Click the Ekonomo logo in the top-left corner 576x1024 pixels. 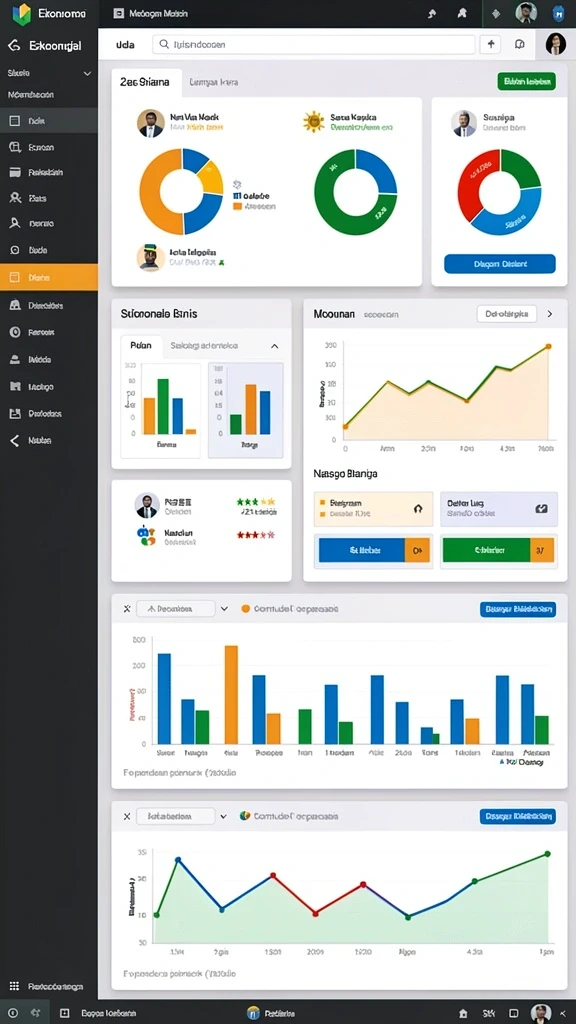[x=22, y=14]
